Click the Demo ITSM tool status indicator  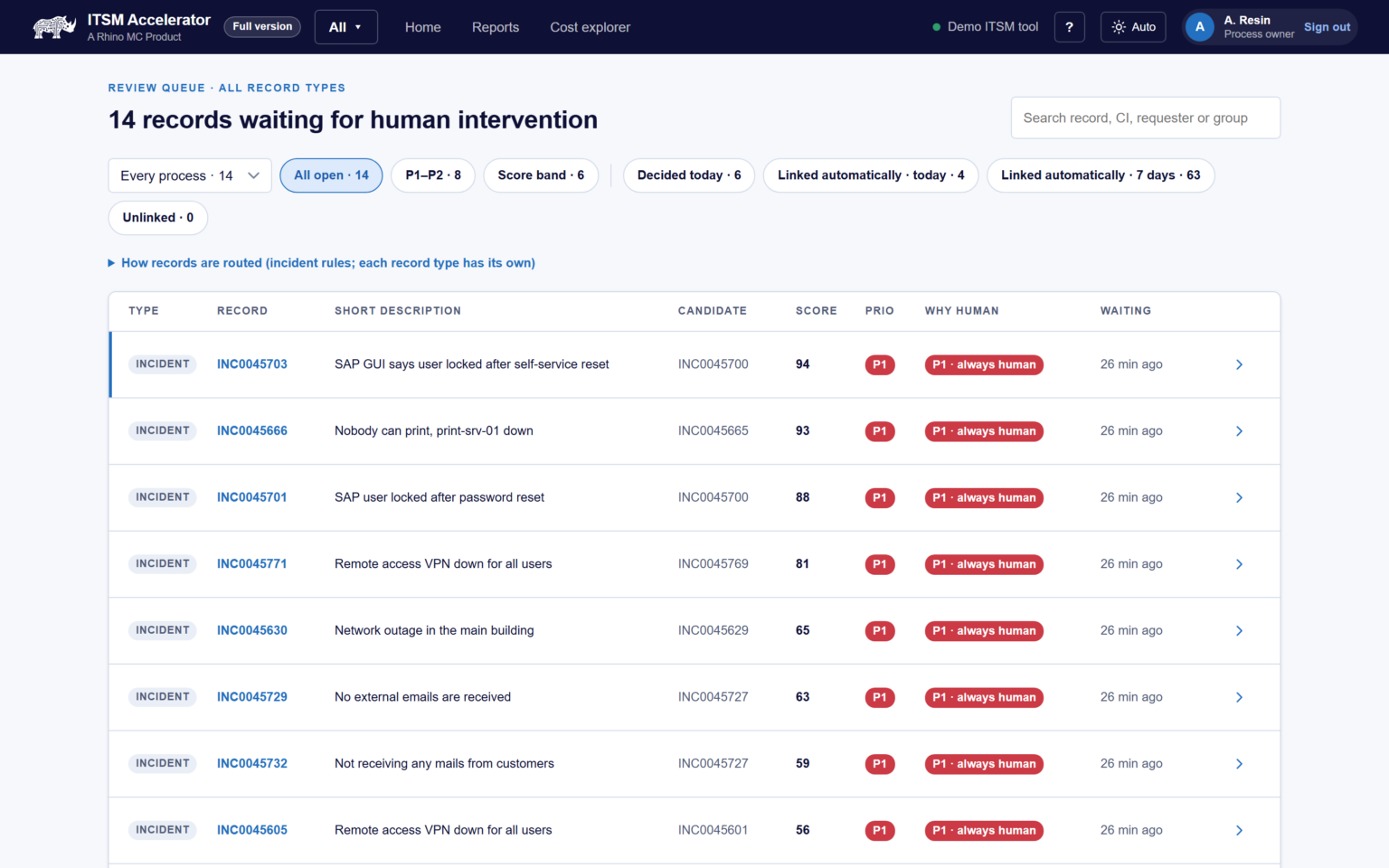pyautogui.click(x=986, y=27)
